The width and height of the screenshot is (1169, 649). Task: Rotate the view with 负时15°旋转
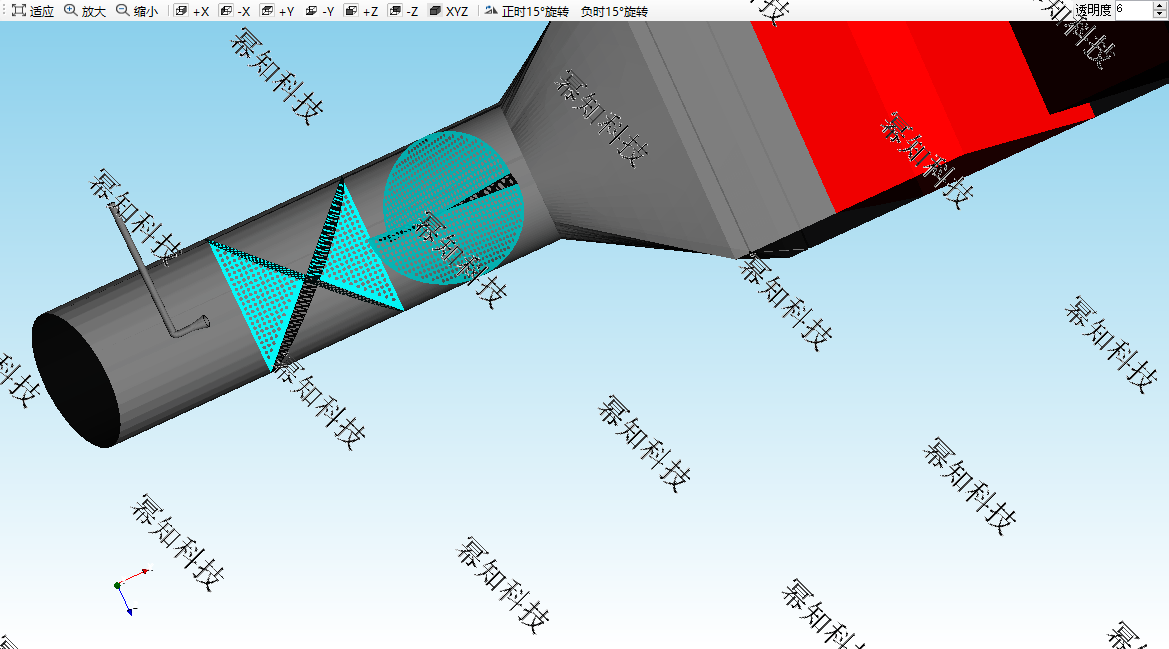614,10
